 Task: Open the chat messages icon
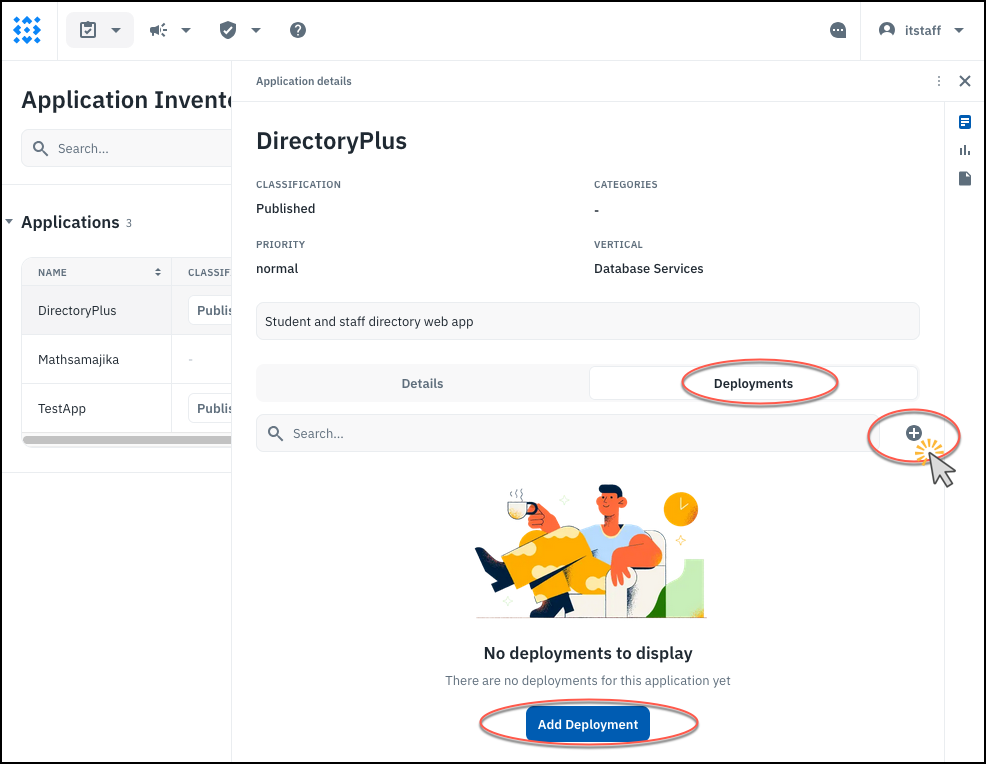pyautogui.click(x=838, y=31)
